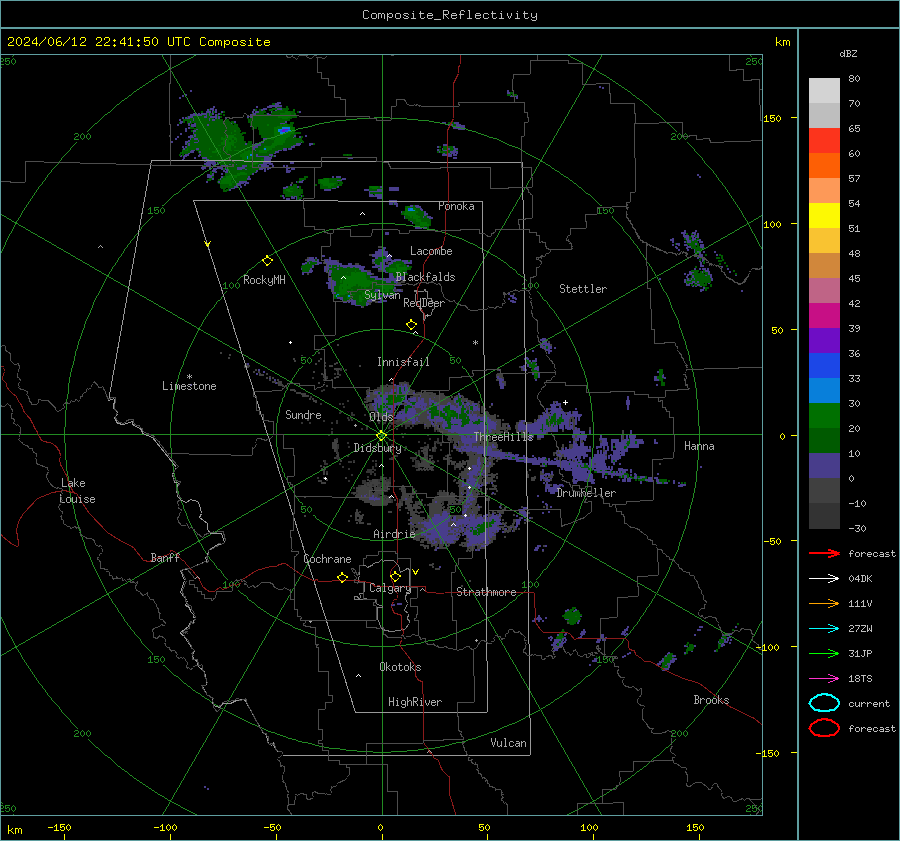Click the white 04DK arrow icon
Image resolution: width=900 pixels, height=841 pixels.
824,579
